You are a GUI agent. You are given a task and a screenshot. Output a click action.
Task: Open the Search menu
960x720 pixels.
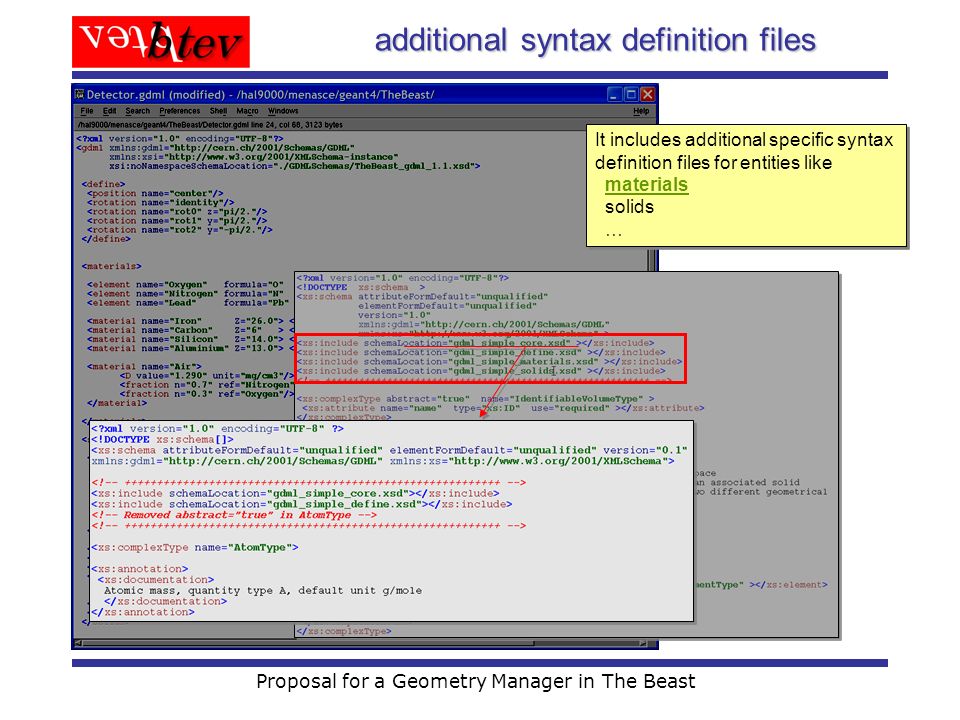[137, 111]
